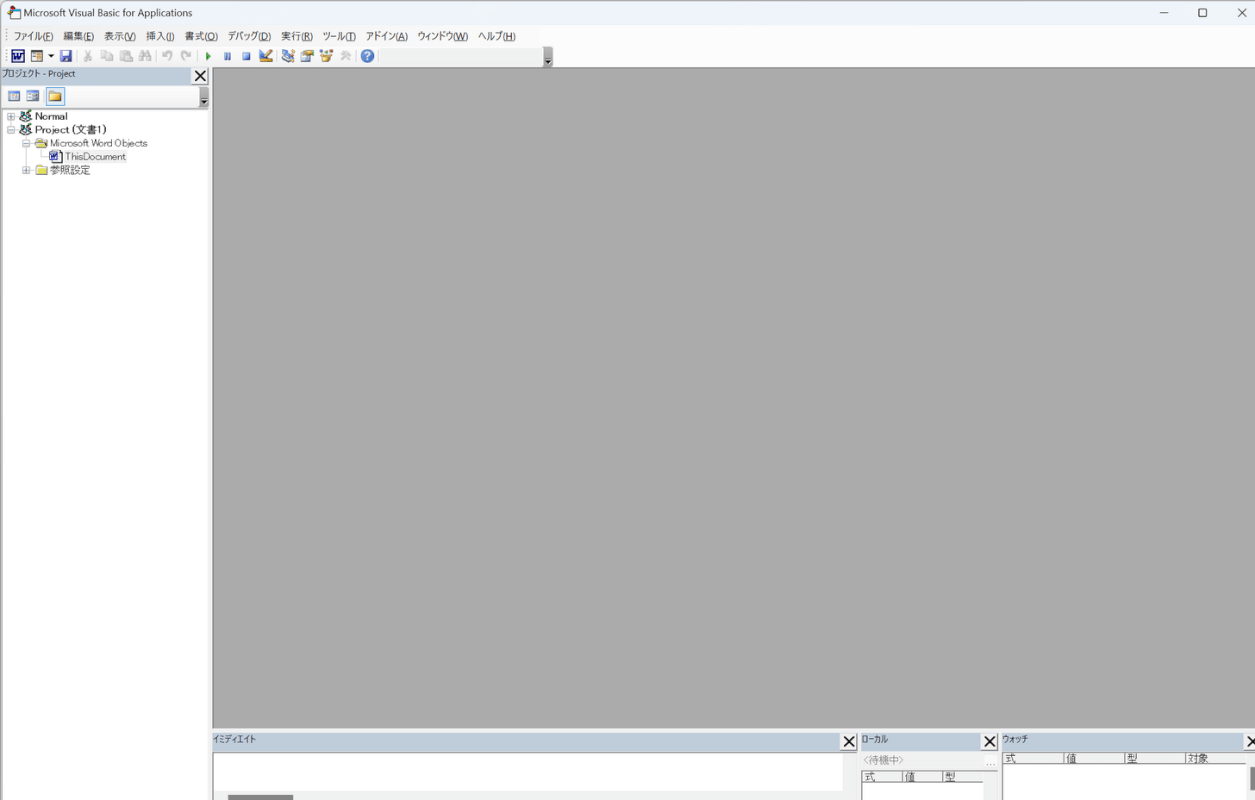Click the Save icon in toolbar

coord(66,56)
